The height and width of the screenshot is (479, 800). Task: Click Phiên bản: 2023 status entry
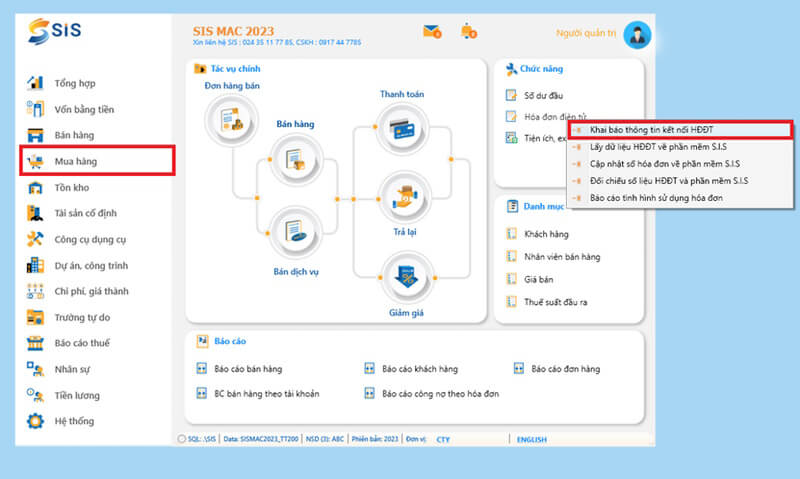coord(374,439)
